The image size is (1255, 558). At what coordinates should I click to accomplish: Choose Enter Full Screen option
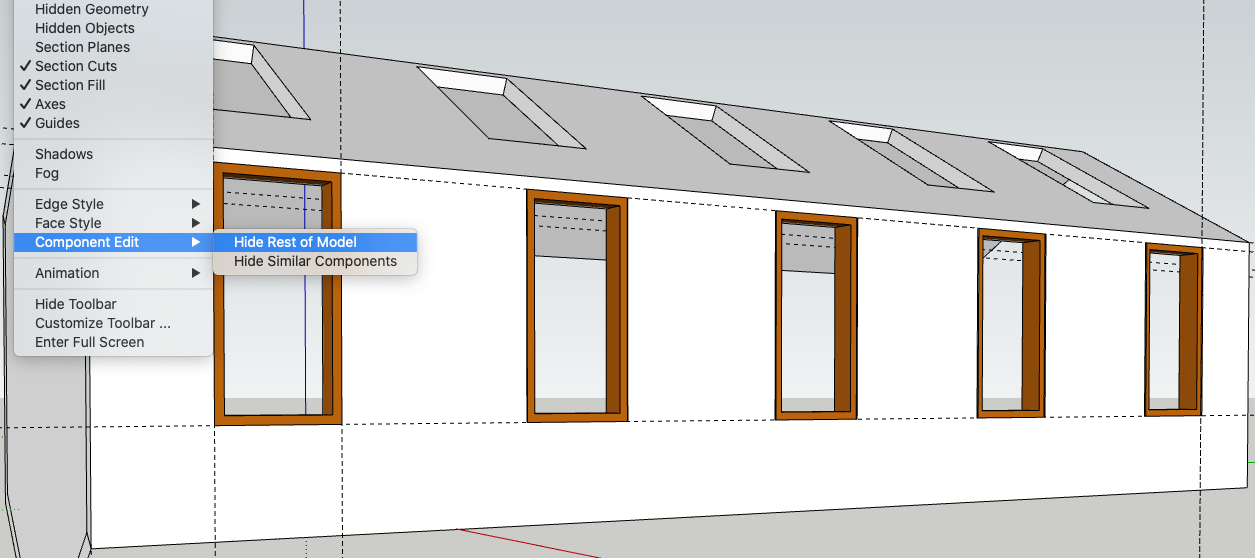[x=113, y=342]
